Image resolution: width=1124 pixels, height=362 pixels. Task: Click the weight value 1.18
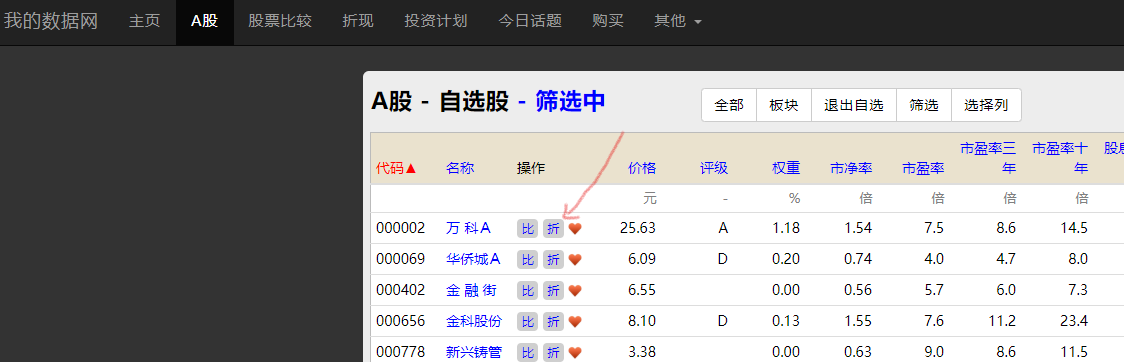[x=786, y=229]
